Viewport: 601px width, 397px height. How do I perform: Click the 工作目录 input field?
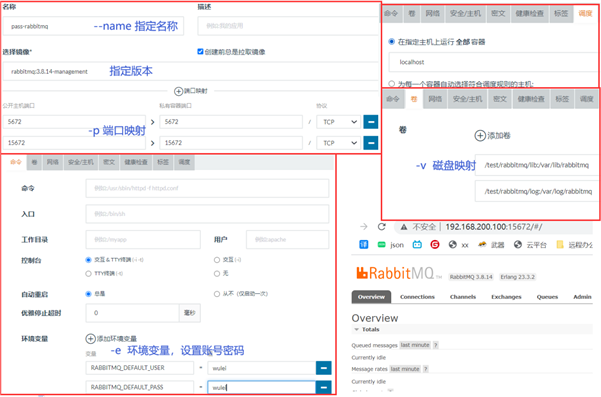pos(143,240)
